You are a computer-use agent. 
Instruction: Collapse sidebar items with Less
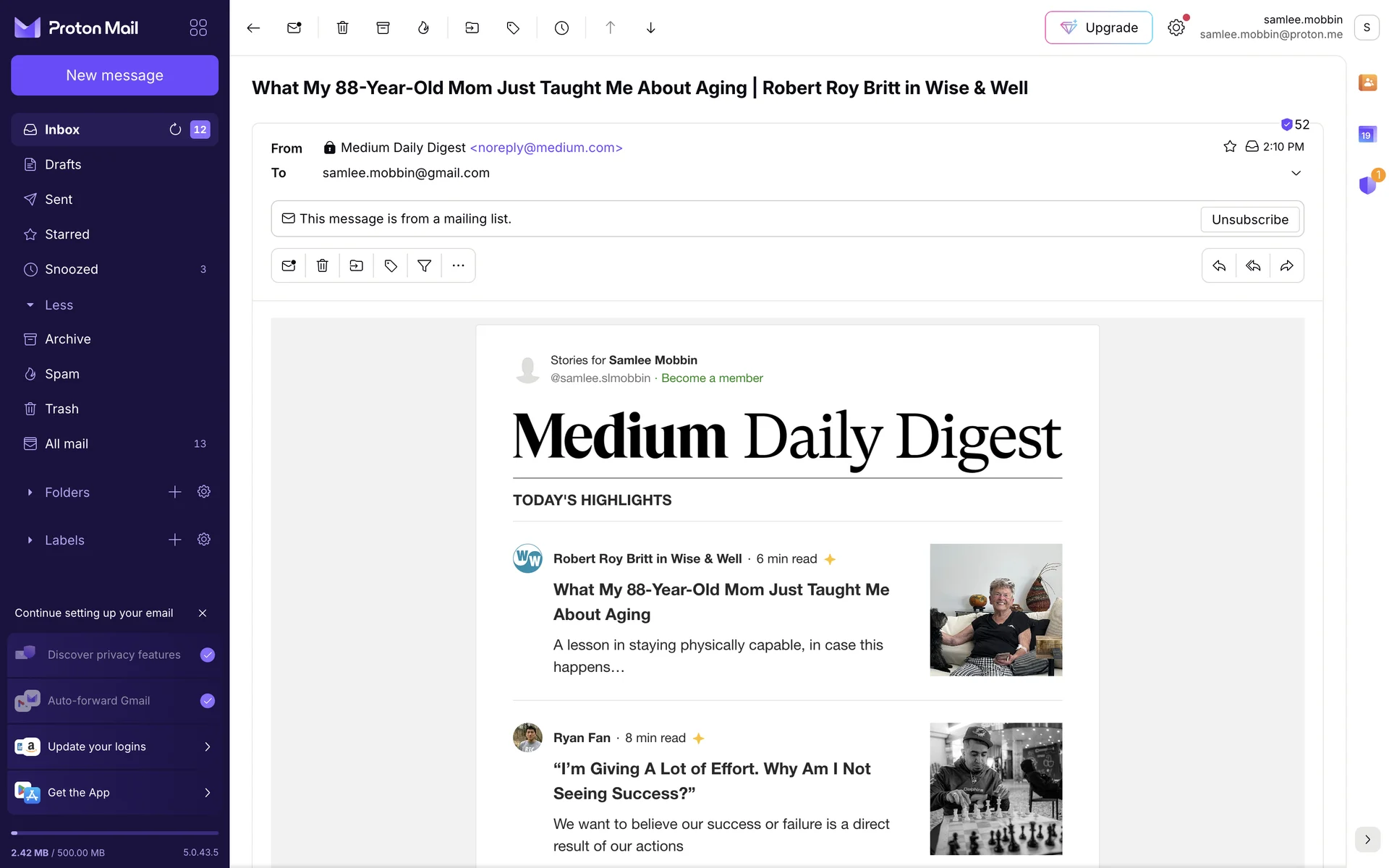coord(58,305)
